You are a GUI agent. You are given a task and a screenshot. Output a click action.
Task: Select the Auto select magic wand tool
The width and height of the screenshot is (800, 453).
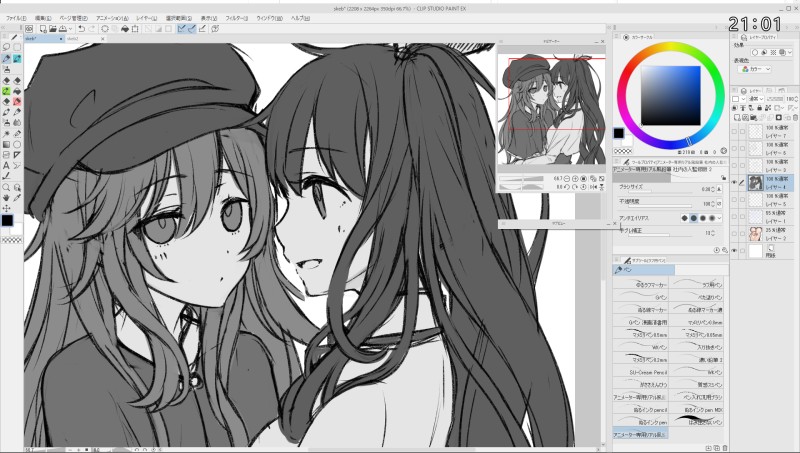(x=6, y=134)
